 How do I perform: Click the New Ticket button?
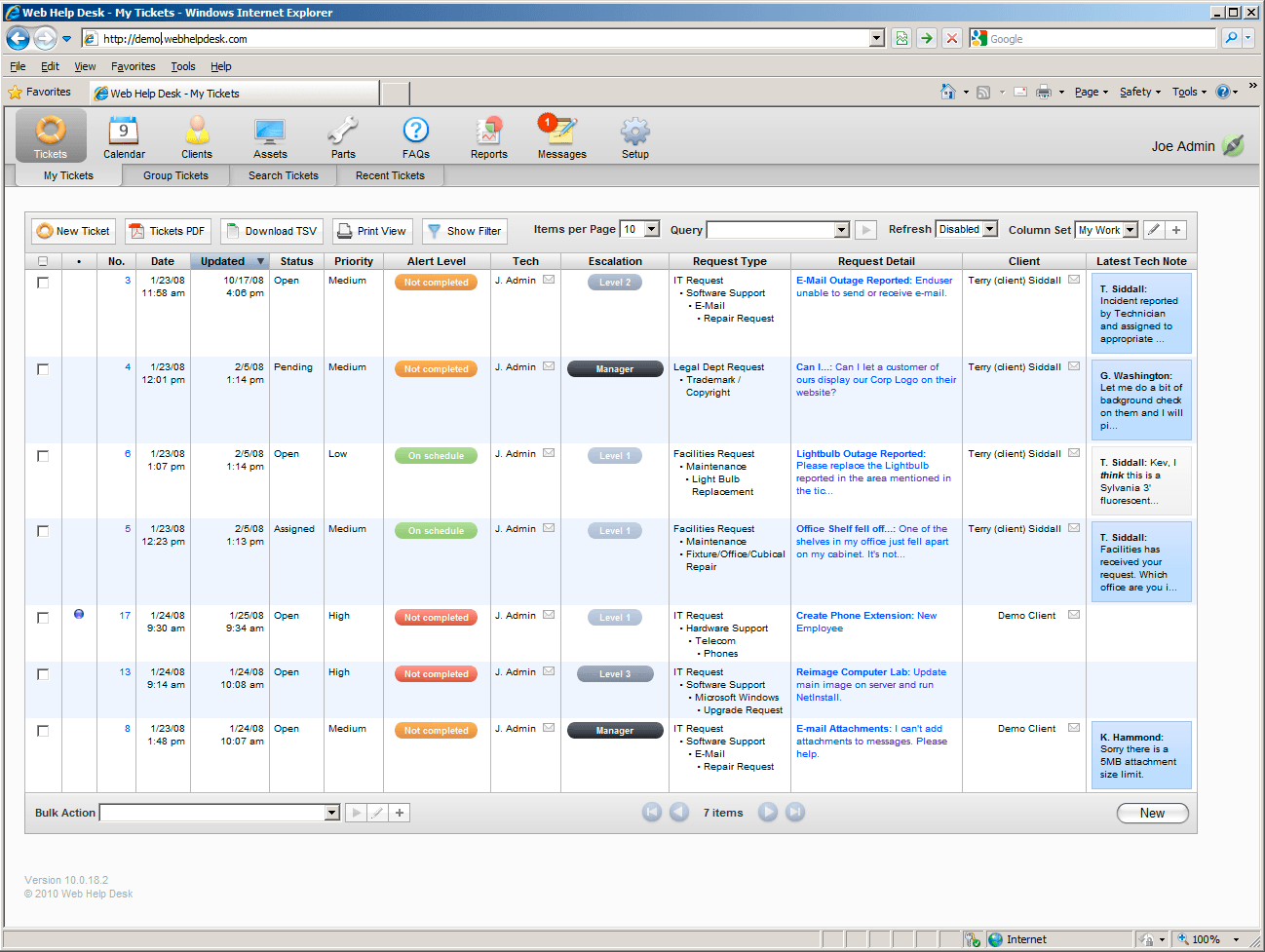tap(73, 231)
